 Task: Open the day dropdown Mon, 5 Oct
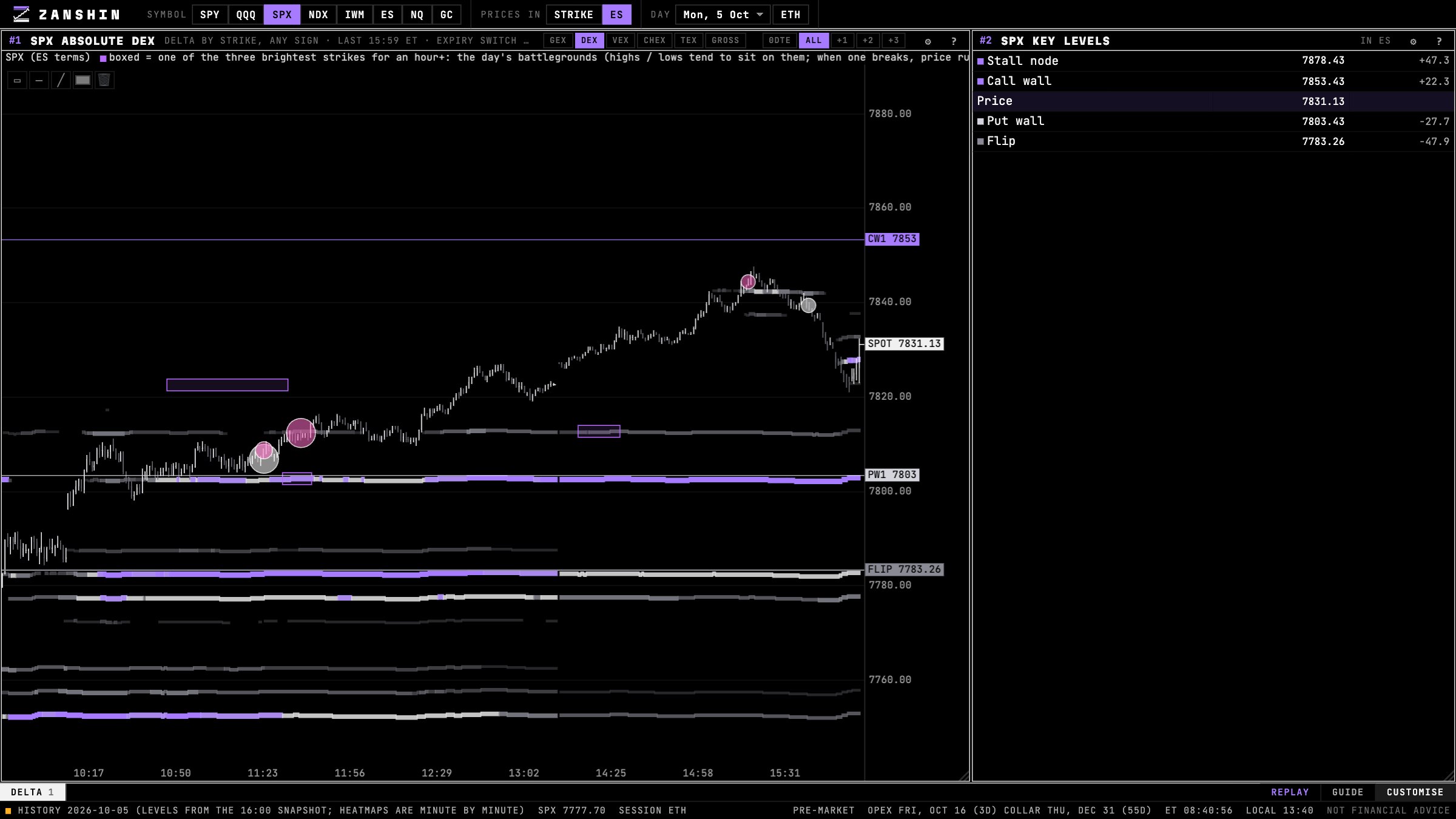click(723, 15)
